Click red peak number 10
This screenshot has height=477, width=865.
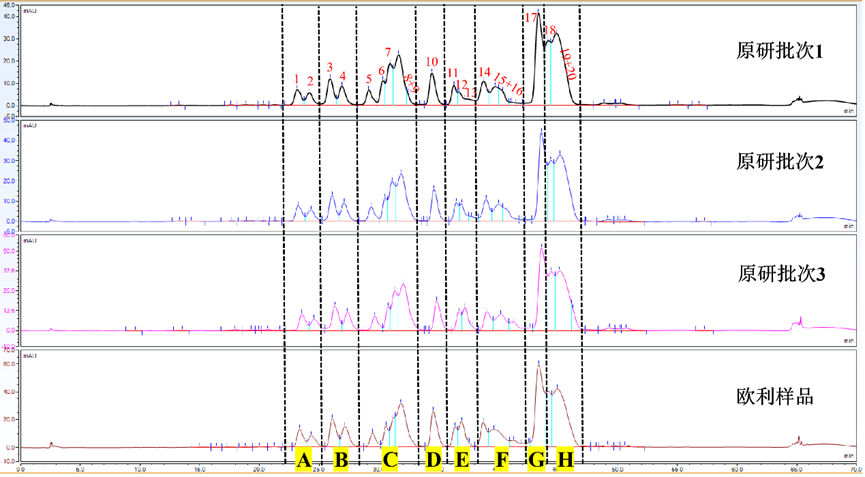[x=431, y=62]
